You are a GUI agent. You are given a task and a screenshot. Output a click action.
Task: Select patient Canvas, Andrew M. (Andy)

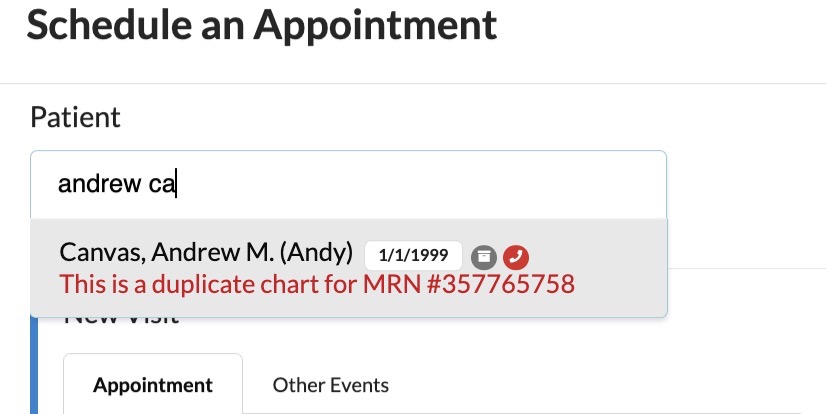[x=206, y=253]
